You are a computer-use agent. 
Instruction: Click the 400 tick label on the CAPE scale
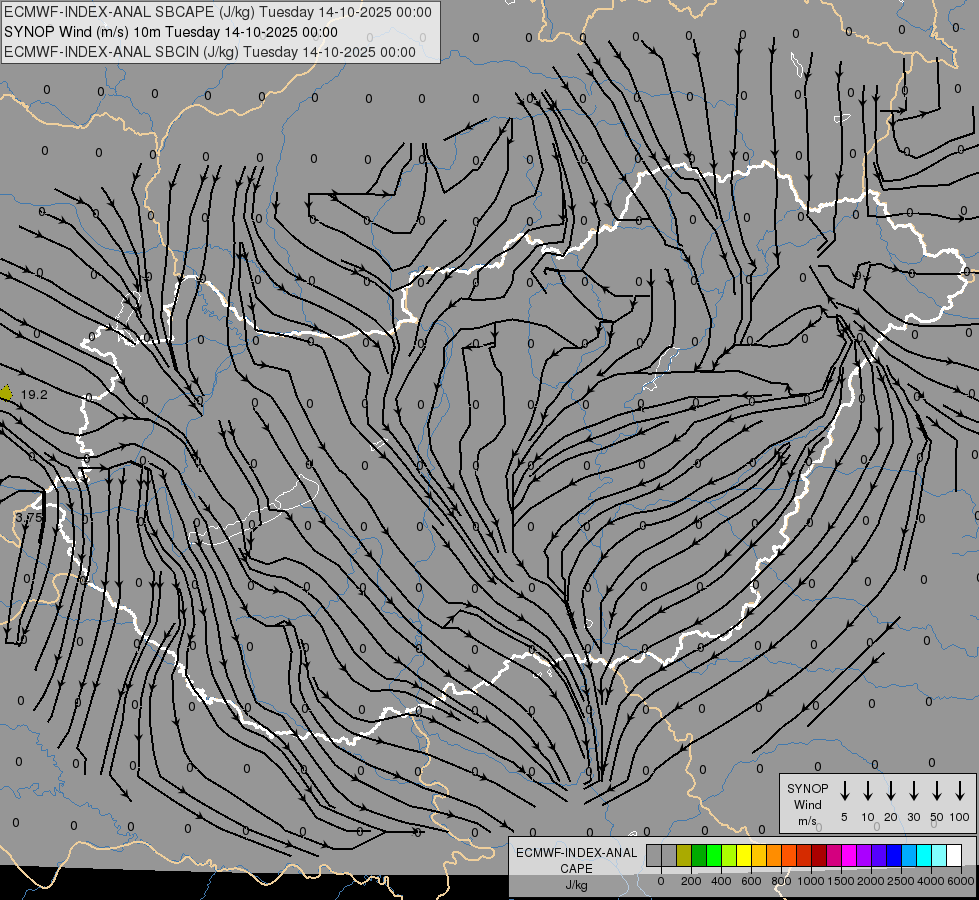721,881
